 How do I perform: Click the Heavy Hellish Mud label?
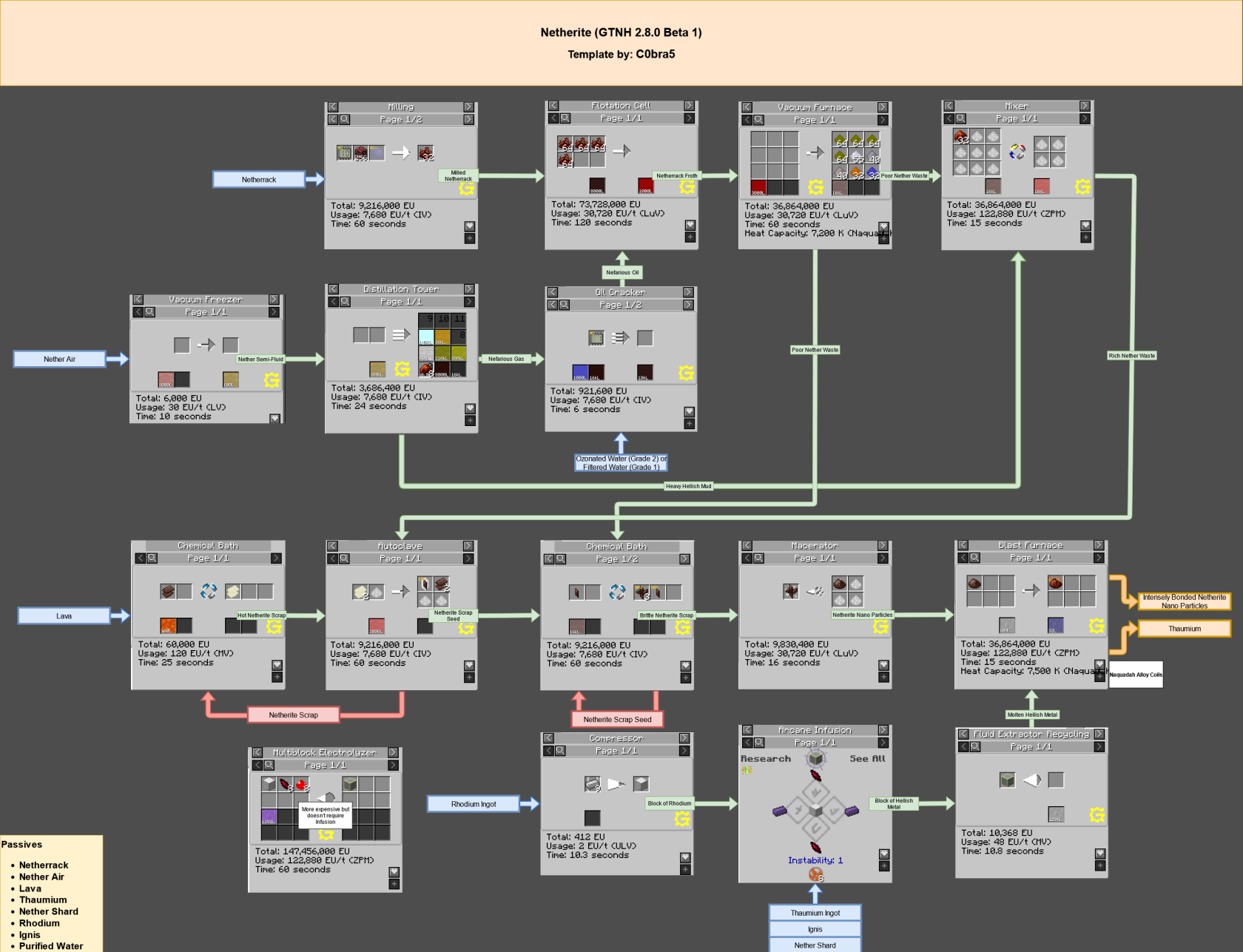[688, 486]
